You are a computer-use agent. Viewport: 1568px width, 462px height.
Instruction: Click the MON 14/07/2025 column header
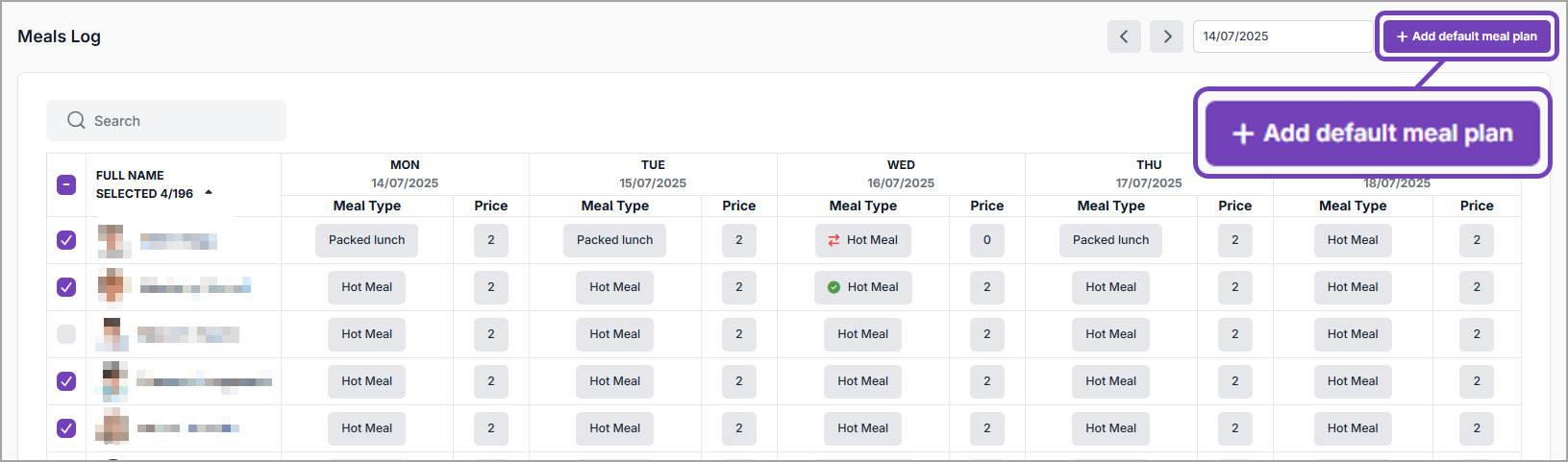click(x=405, y=174)
